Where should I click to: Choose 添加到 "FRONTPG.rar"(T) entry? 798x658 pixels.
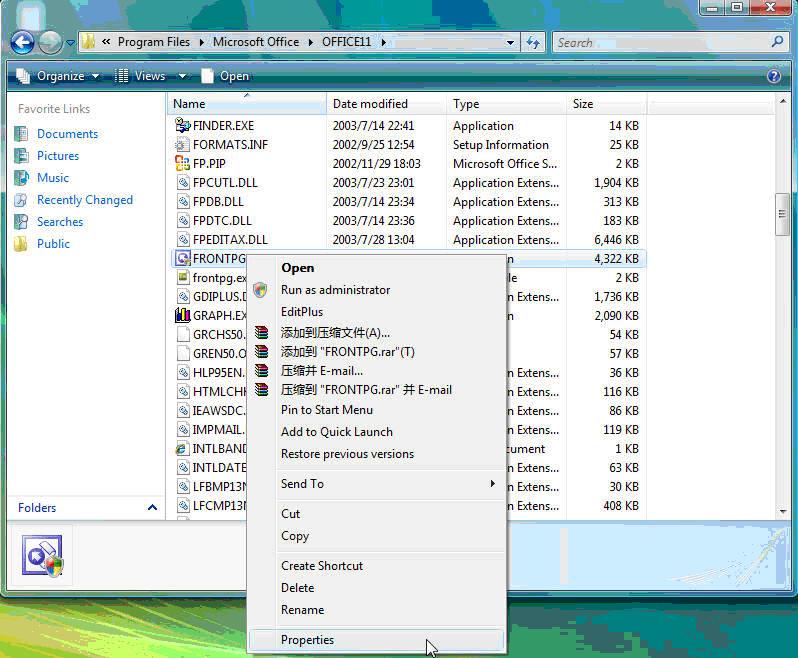pos(376,352)
